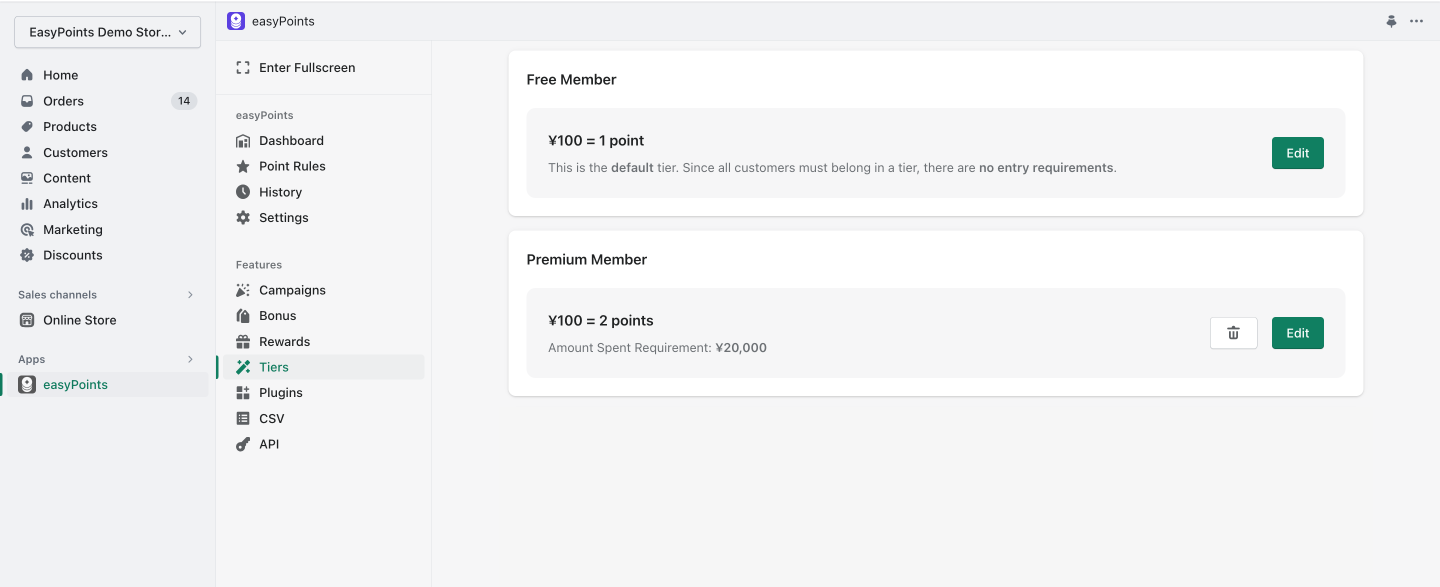The image size is (1440, 587).
Task: Click the Campaigns party popper icon
Action: [x=243, y=290]
